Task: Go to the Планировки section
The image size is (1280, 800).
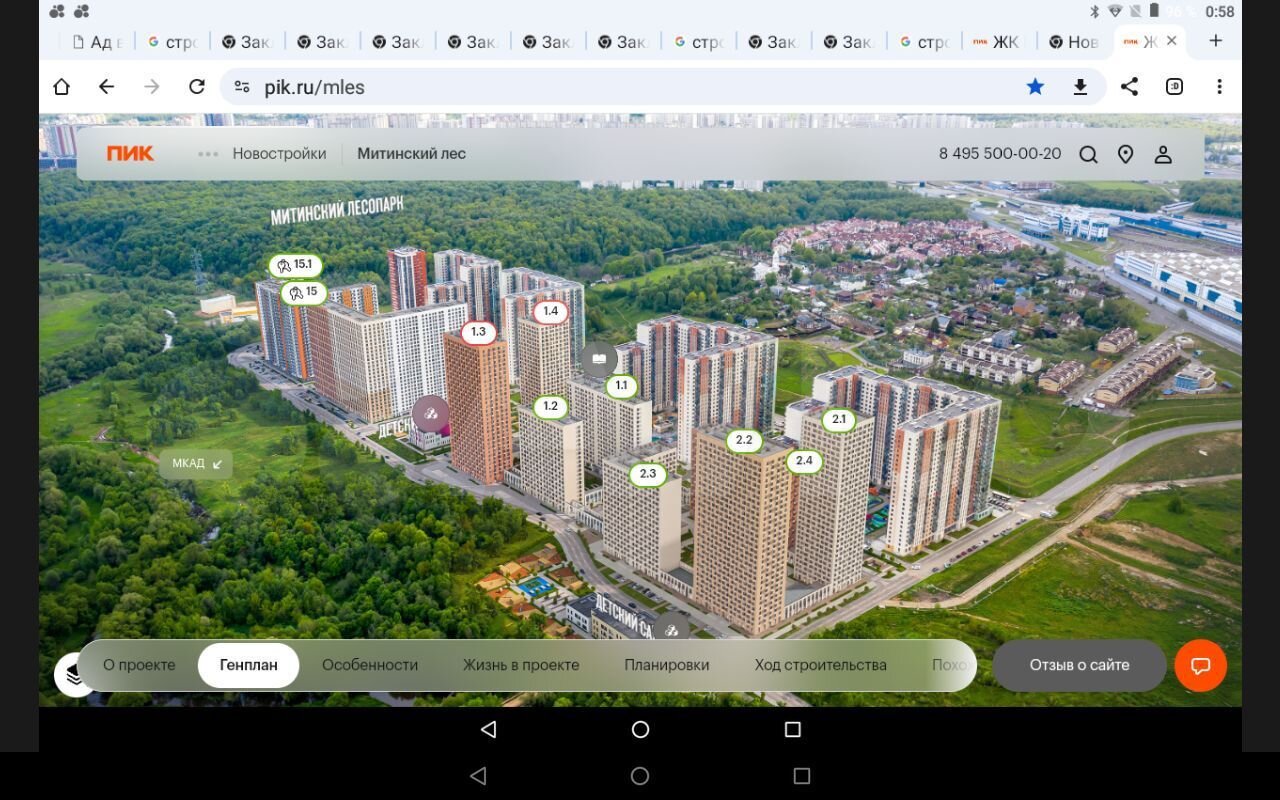Action: pyautogui.click(x=667, y=665)
